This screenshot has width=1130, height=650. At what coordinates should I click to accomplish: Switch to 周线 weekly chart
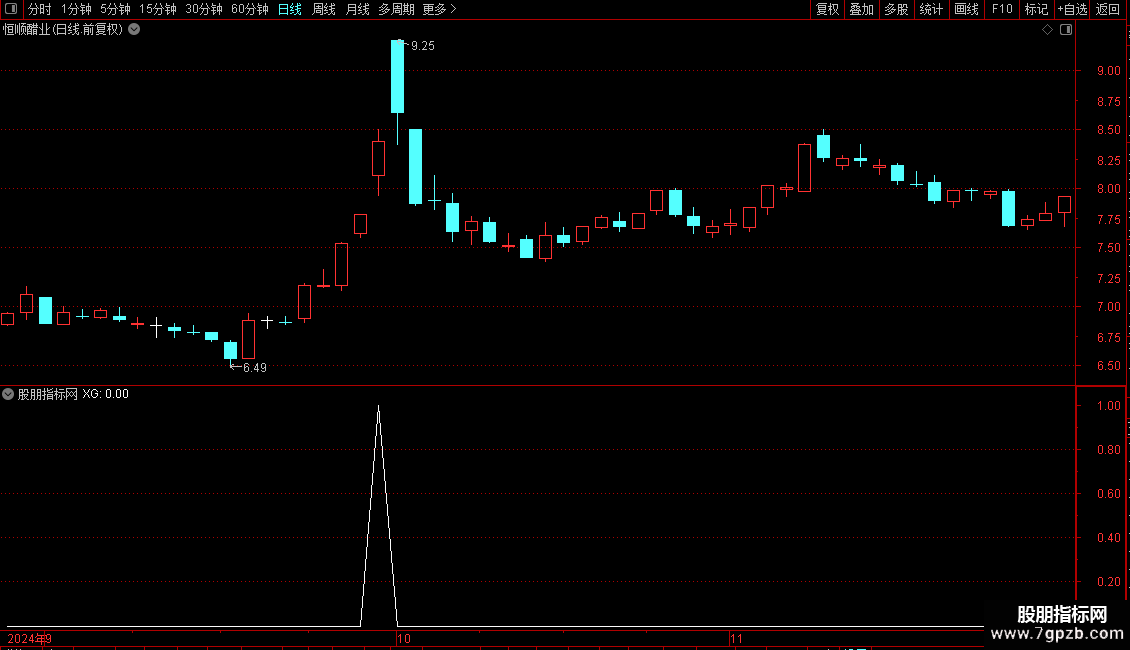(324, 9)
